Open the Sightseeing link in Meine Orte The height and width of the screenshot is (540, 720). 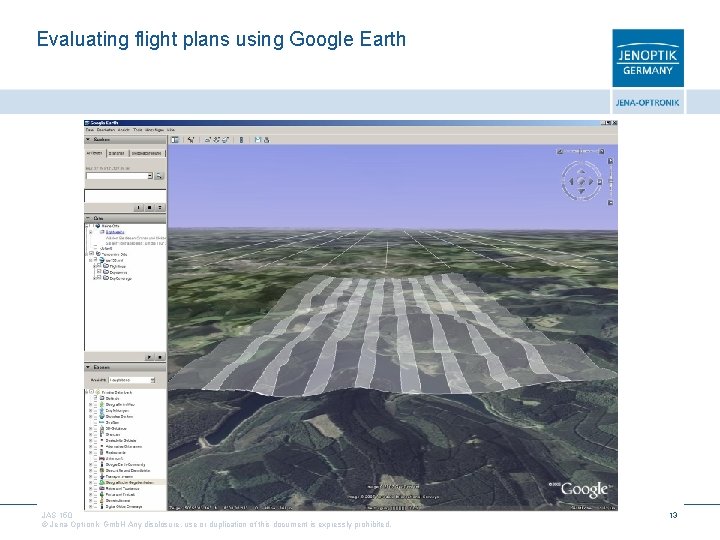(x=115, y=232)
